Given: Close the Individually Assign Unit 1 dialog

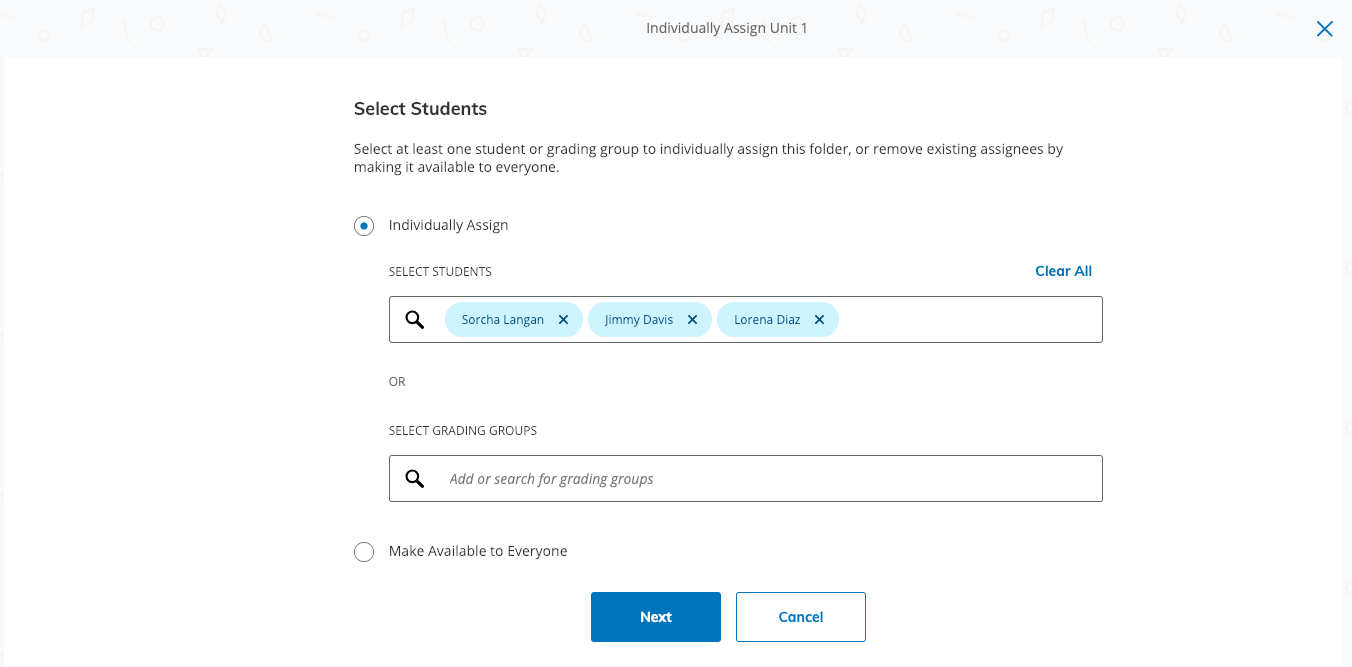Looking at the screenshot, I should click(1324, 29).
